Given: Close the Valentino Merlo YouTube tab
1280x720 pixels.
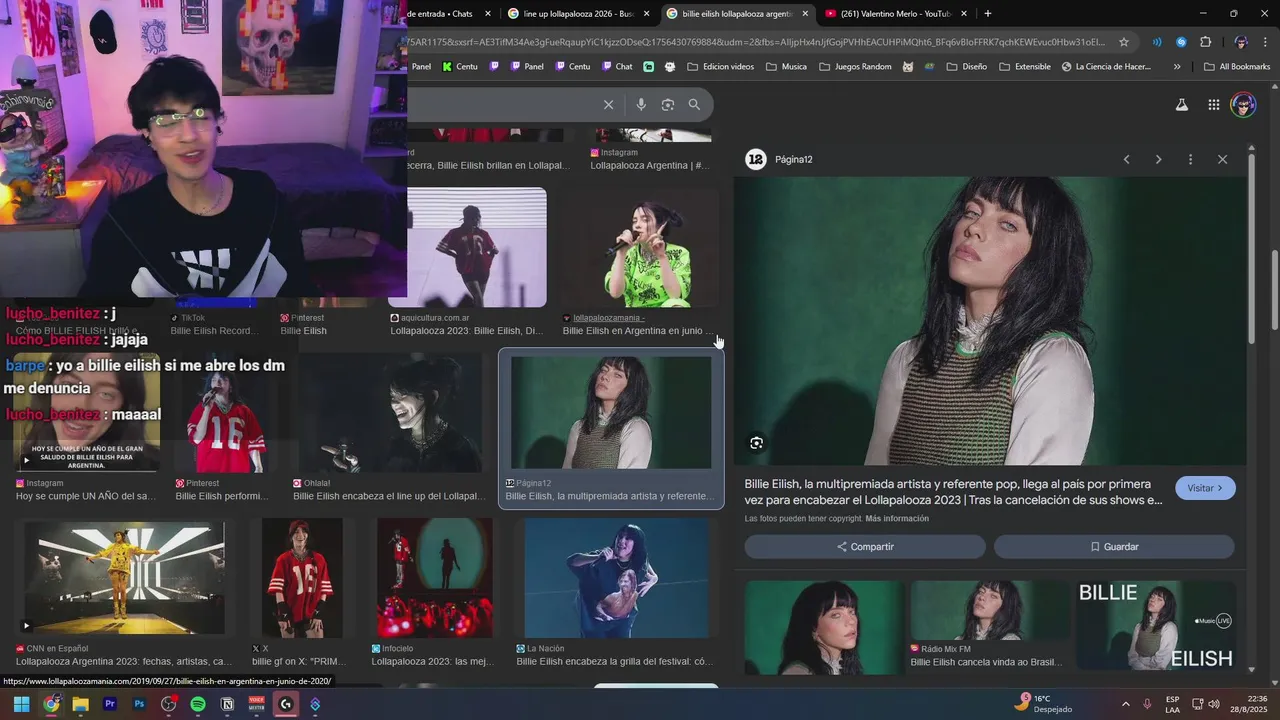Looking at the screenshot, I should (x=964, y=14).
